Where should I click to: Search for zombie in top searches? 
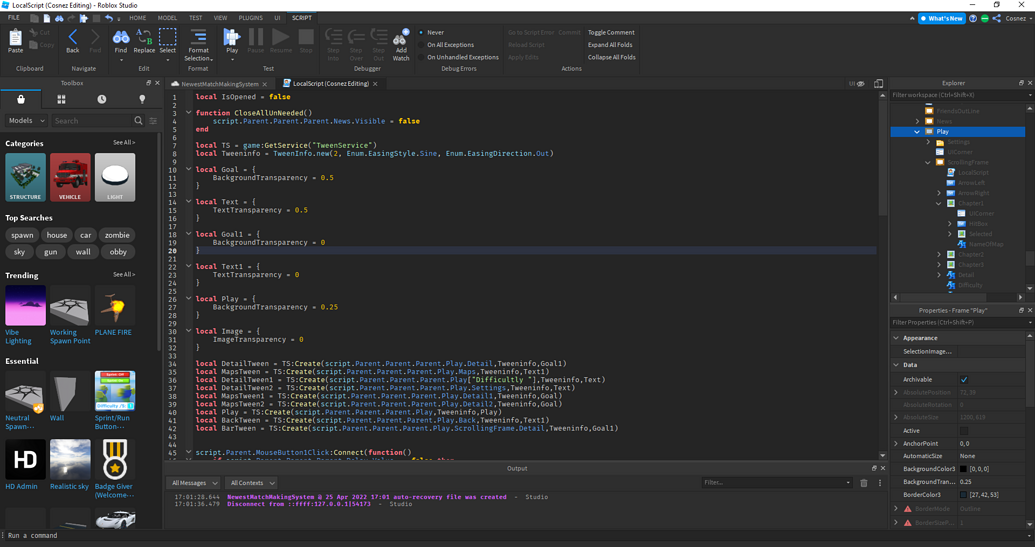point(117,236)
